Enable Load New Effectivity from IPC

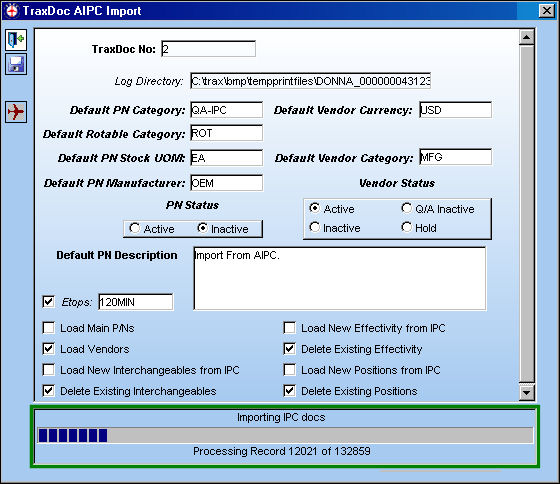(290, 328)
